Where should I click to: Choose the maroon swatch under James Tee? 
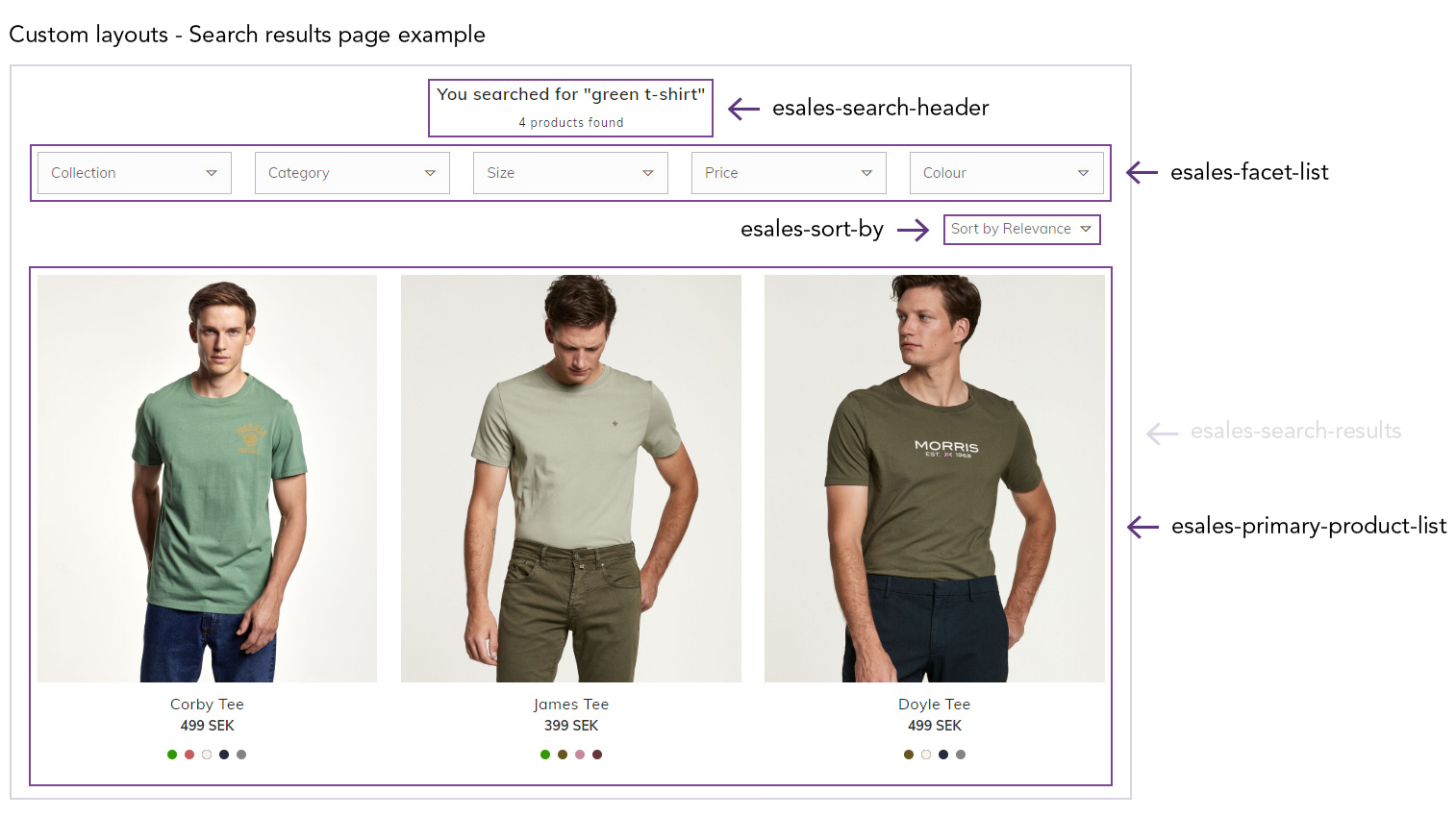(597, 755)
